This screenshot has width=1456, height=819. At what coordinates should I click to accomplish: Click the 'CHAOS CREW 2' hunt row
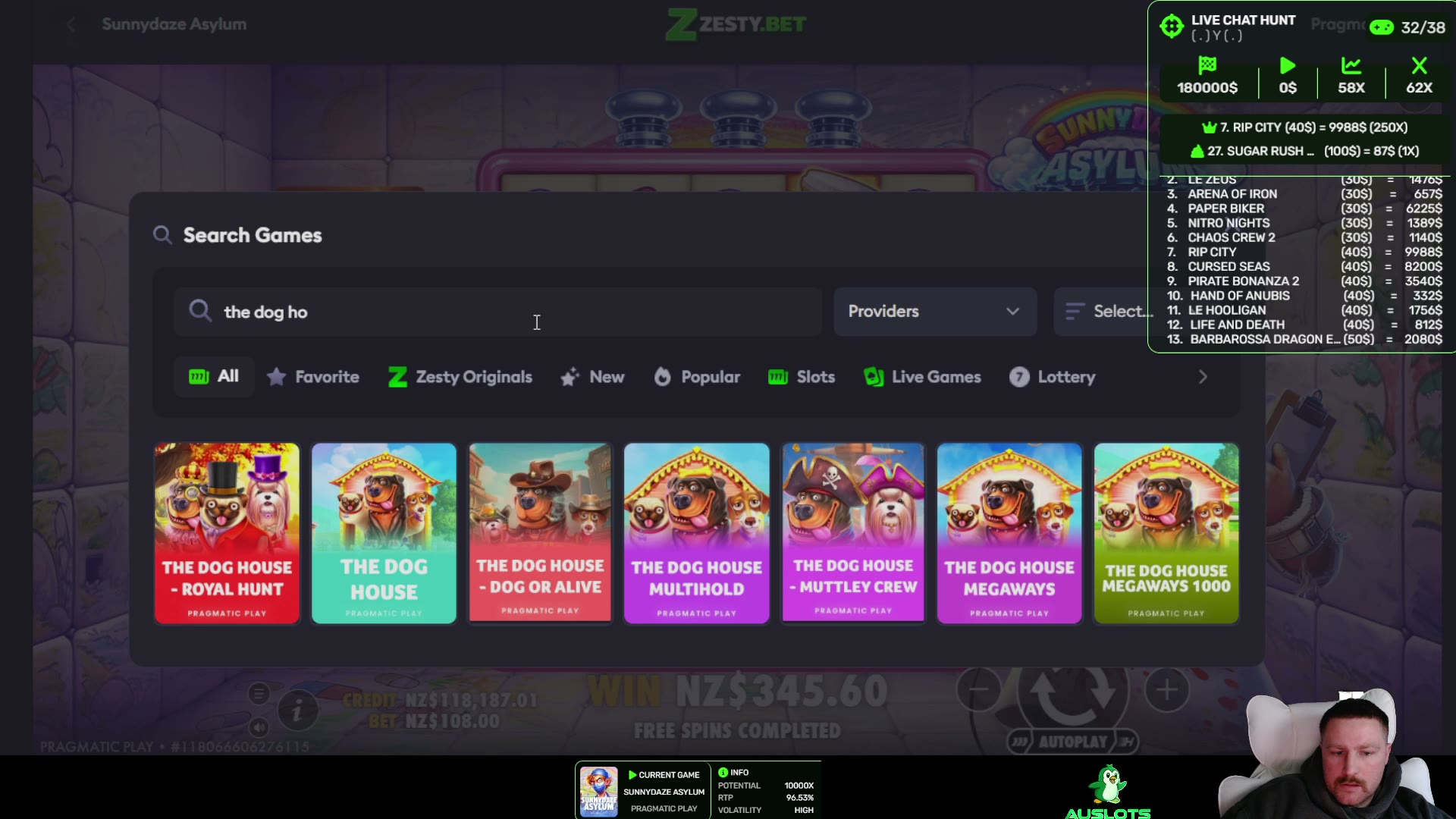coord(1304,237)
